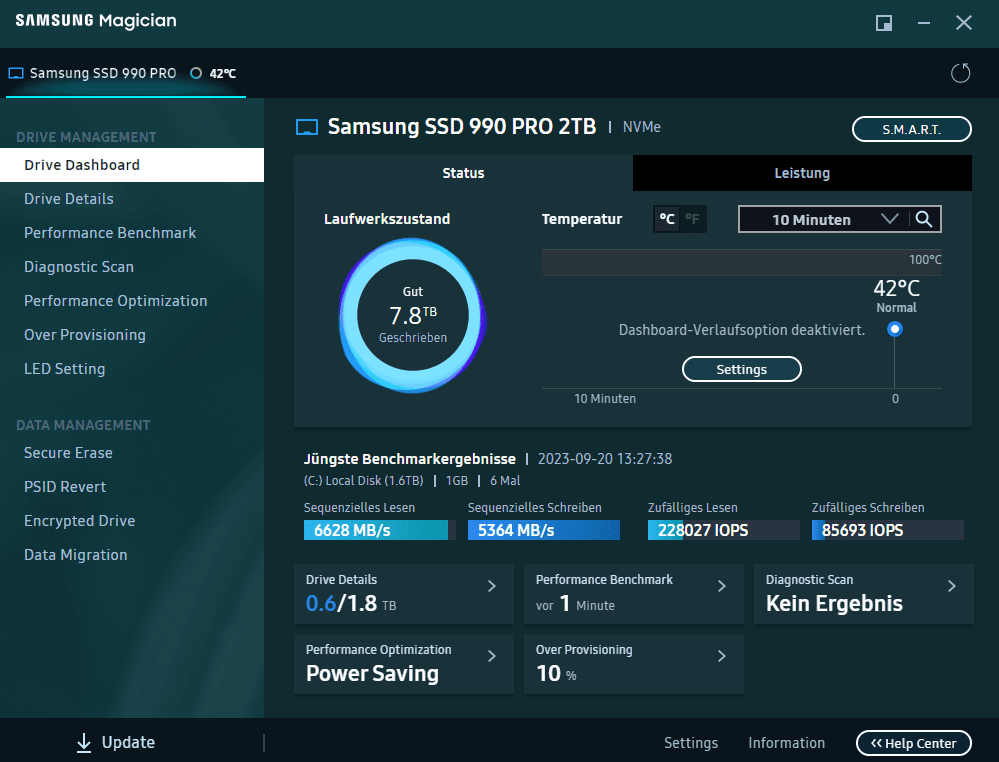Expand Diagnostic Scan card chevron
The width and height of the screenshot is (999, 762).
pos(952,586)
